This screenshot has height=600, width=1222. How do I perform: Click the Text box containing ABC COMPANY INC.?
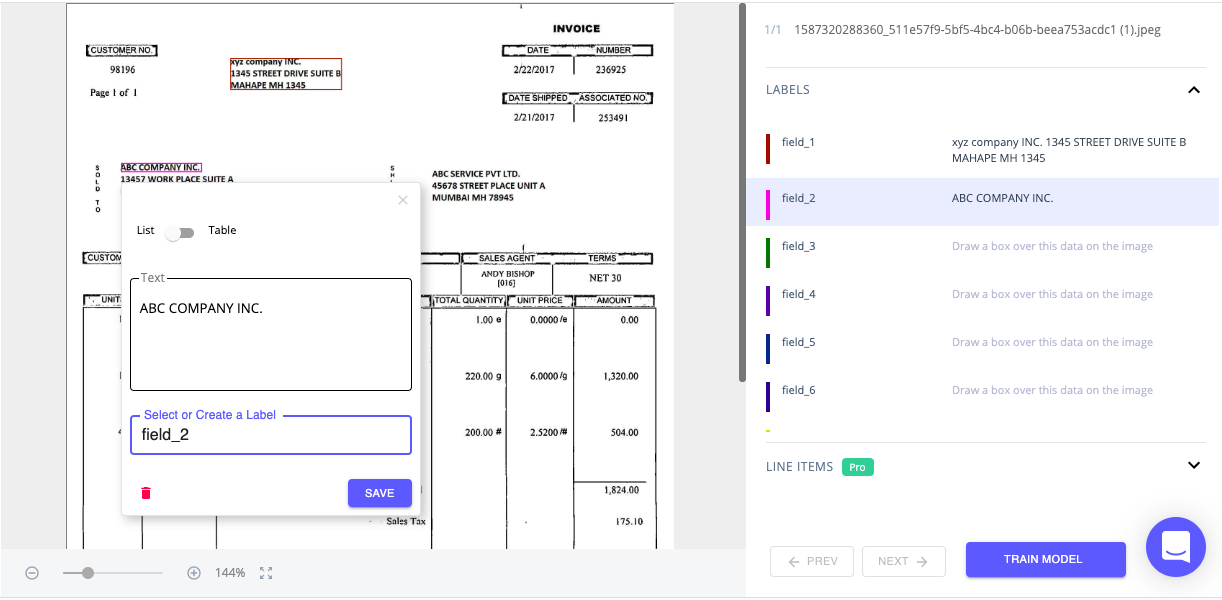(x=271, y=334)
